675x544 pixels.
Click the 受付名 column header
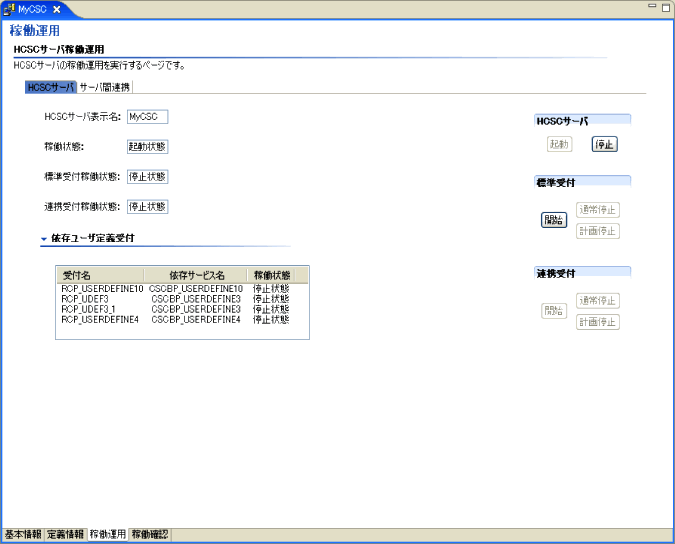tap(100, 275)
